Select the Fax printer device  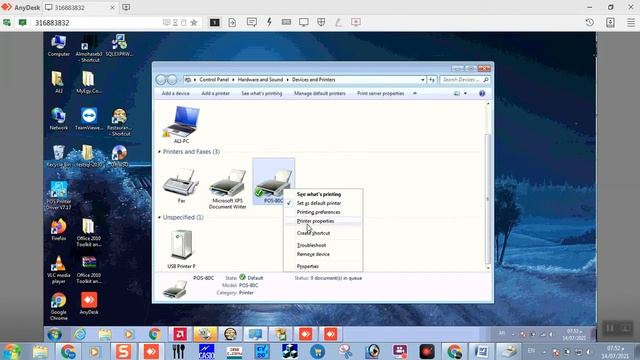click(181, 186)
